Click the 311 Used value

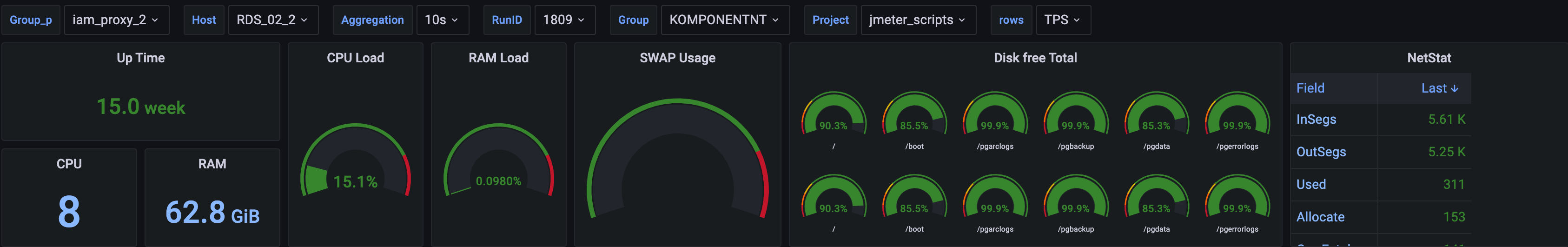click(1454, 184)
